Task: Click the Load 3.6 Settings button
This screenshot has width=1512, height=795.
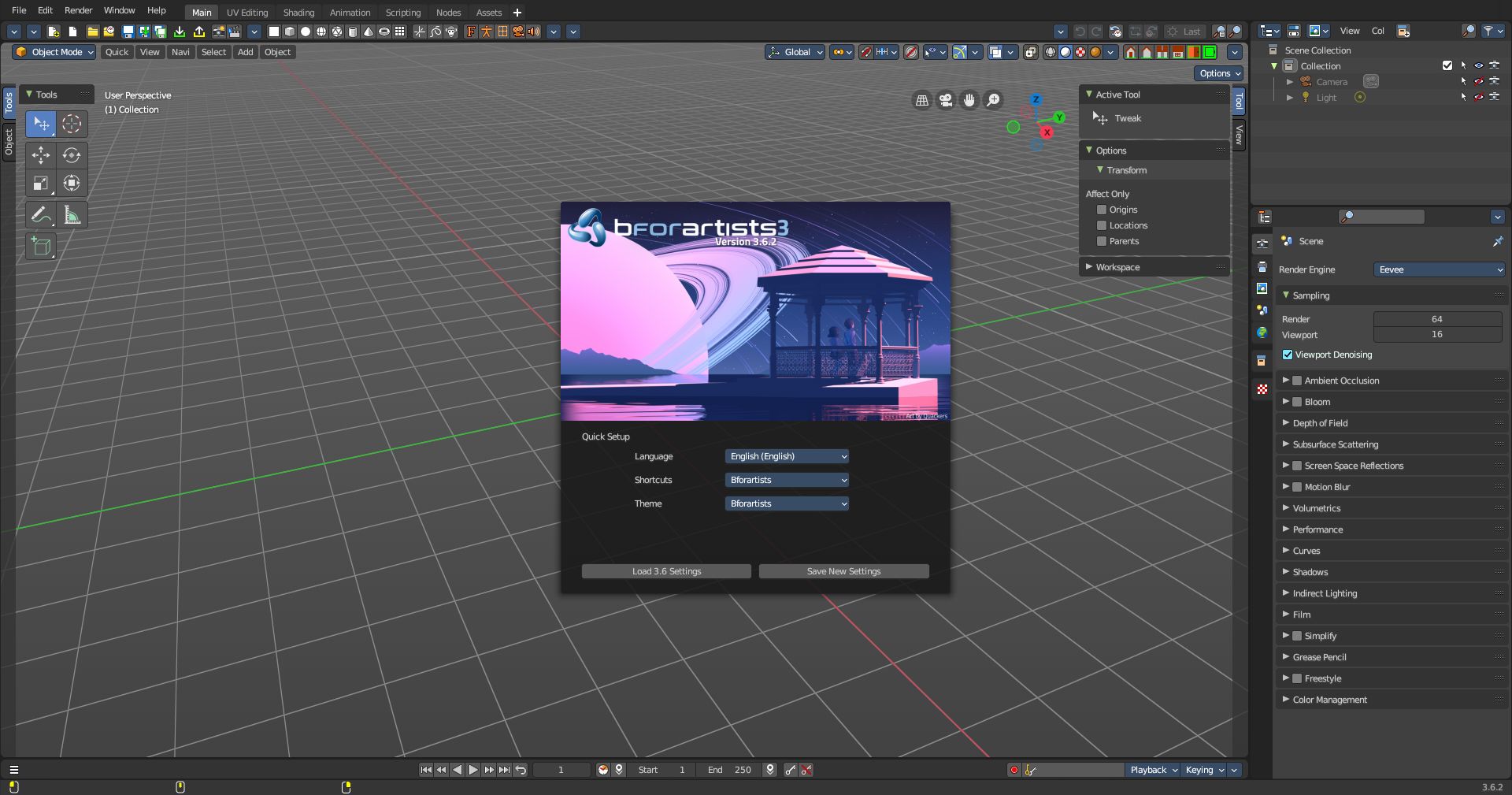Action: pyautogui.click(x=666, y=571)
